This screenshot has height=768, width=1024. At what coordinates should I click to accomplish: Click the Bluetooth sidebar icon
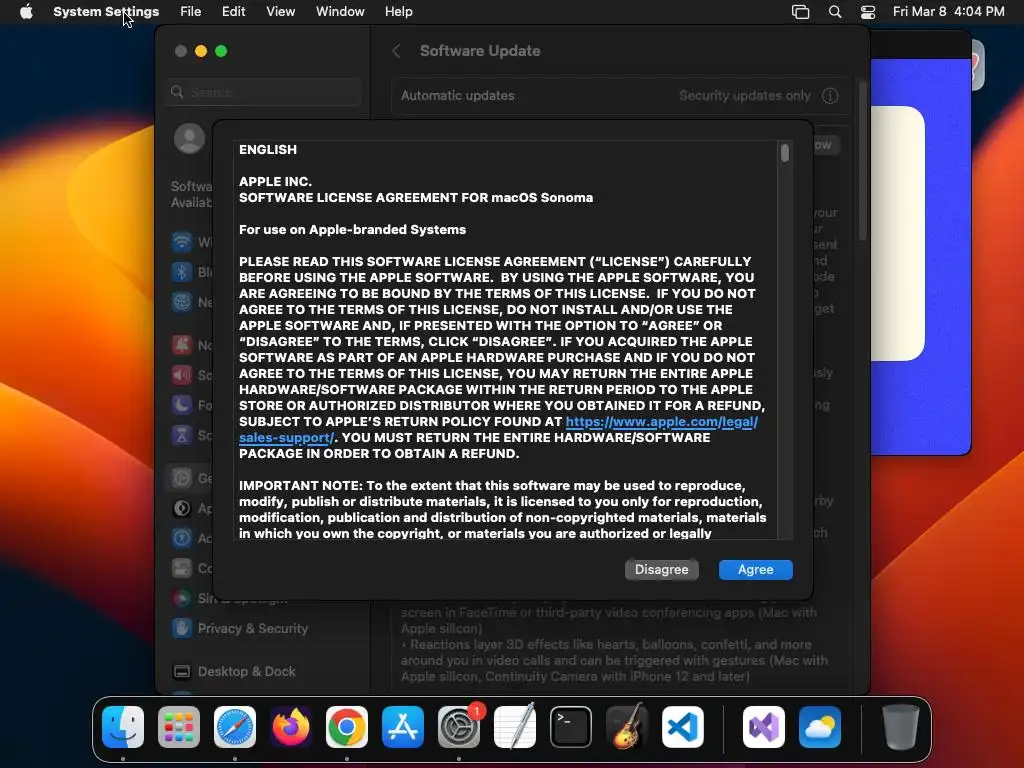pos(182,272)
